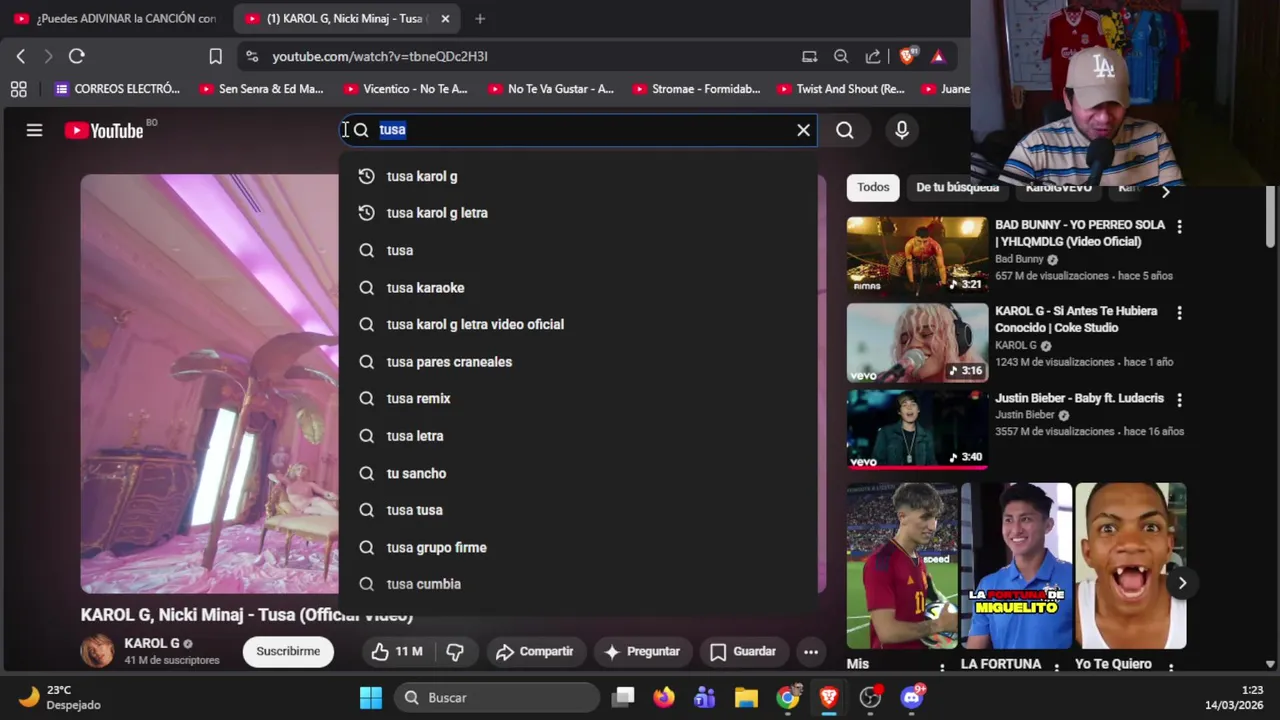Open options for Justin Bieber Baby video
Screen dimensions: 1280x720
1179,400
